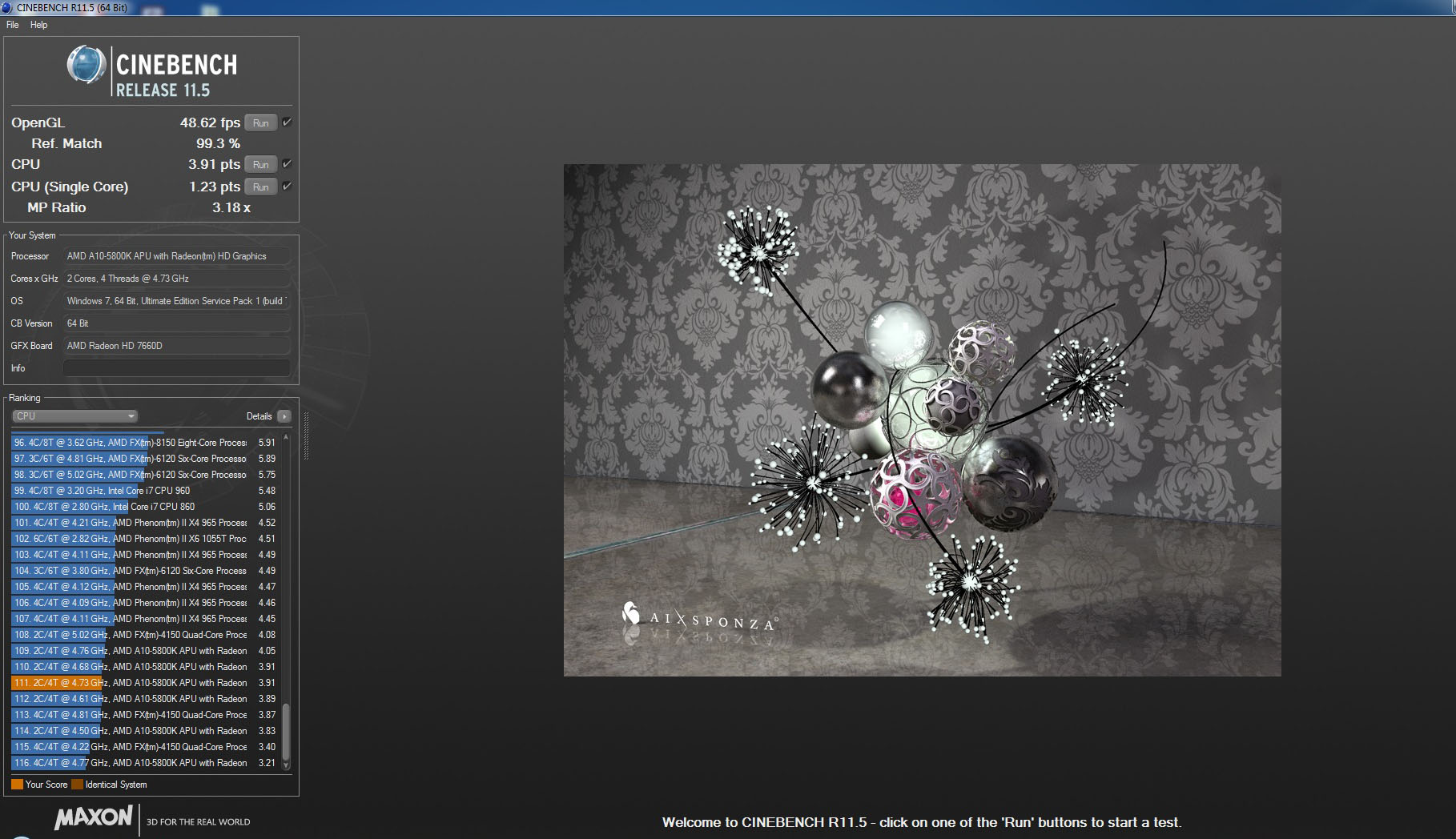This screenshot has height=839, width=1456.
Task: Click the ranking list scroll down arrow
Action: pyautogui.click(x=286, y=765)
